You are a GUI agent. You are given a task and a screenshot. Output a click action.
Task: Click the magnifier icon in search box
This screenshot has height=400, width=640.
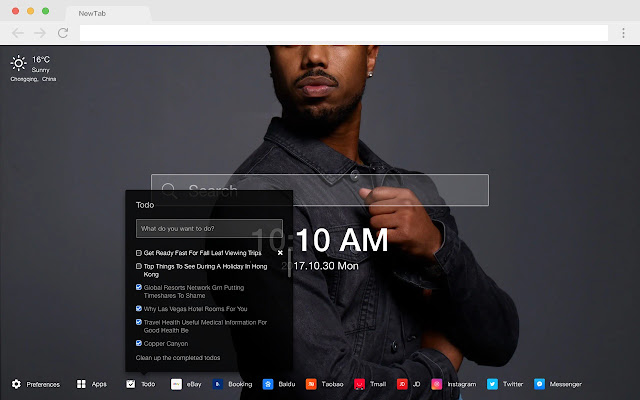169,190
